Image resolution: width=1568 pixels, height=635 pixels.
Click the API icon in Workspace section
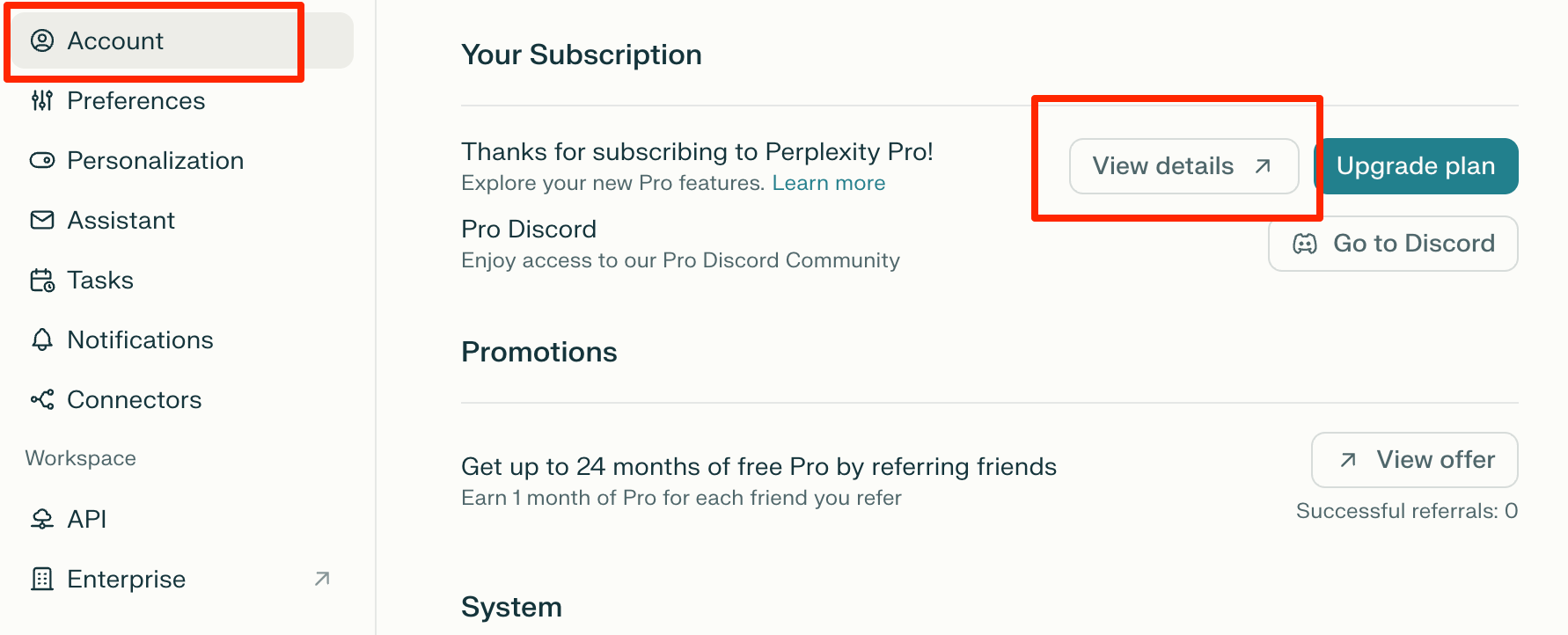pos(42,519)
